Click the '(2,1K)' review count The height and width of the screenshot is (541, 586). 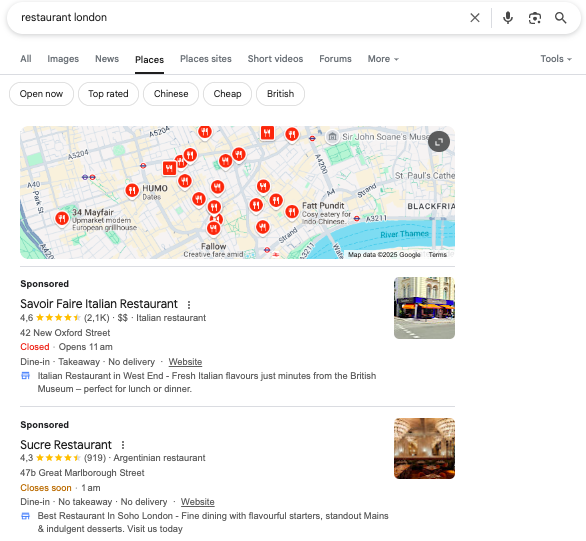[x=96, y=318]
